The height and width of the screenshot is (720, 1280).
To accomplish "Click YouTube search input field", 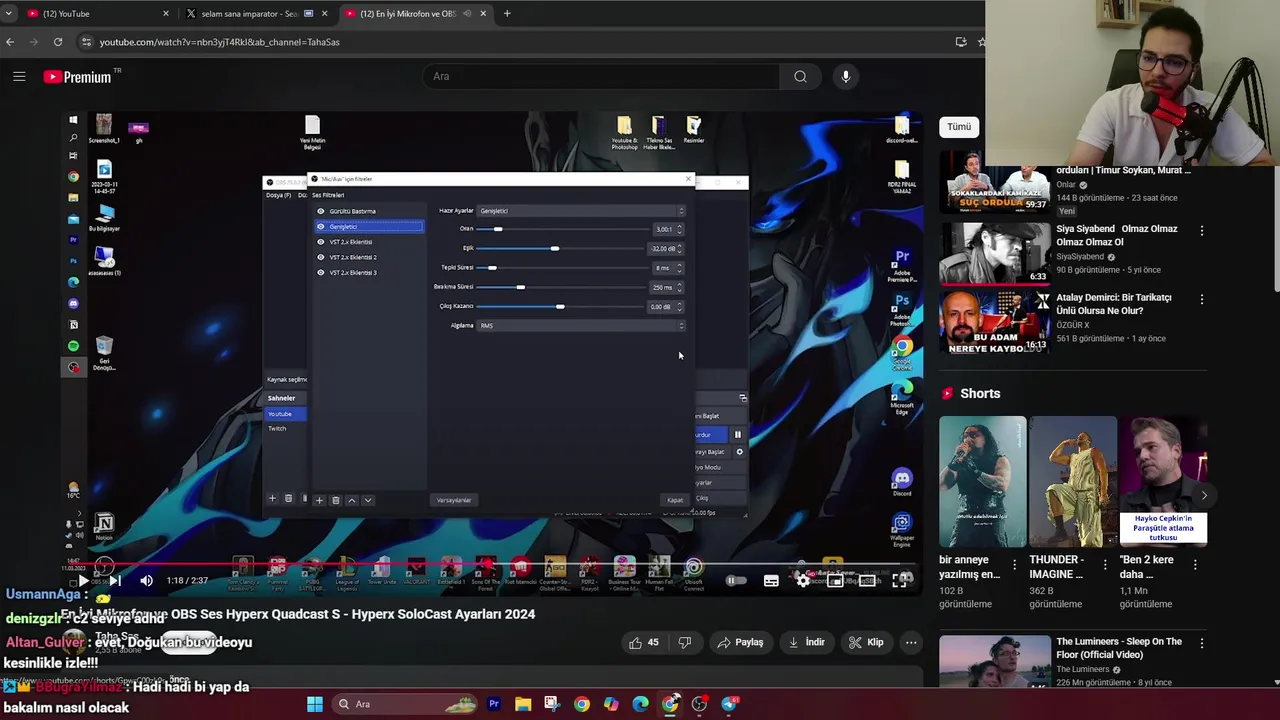I will (600, 76).
